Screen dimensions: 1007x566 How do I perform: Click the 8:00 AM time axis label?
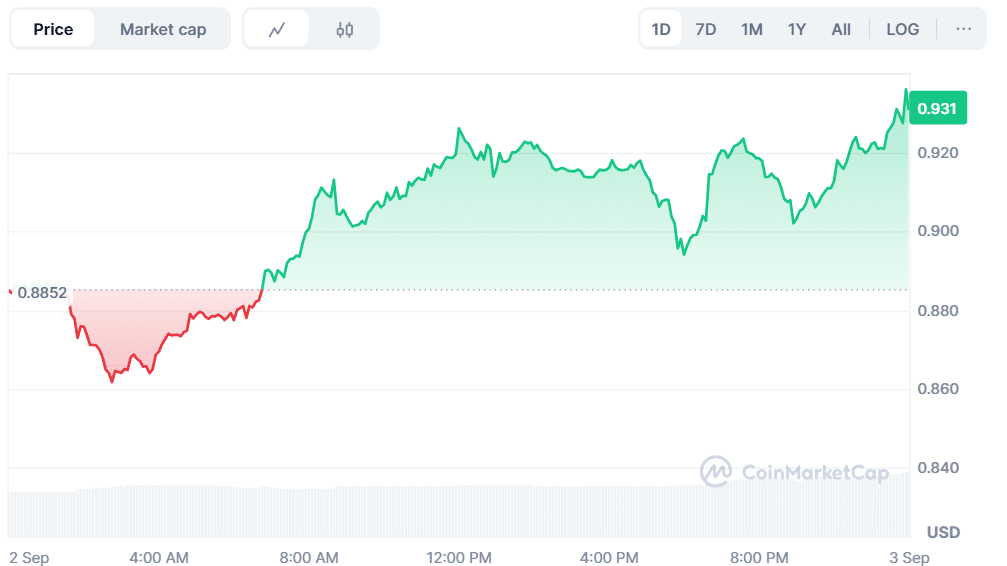[309, 557]
